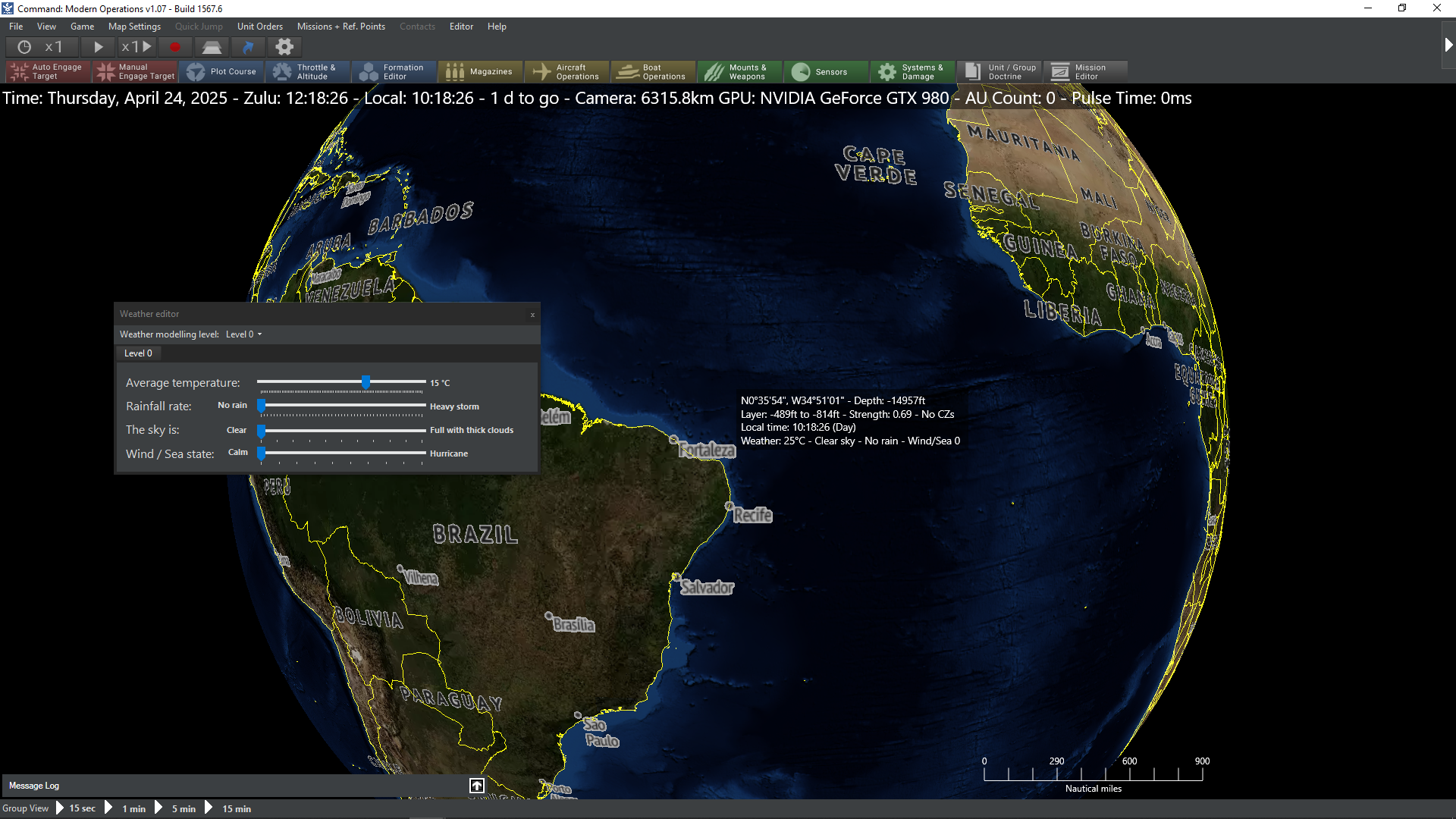Open Aircraft Operations window
This screenshot has height=819, width=1456.
[566, 71]
